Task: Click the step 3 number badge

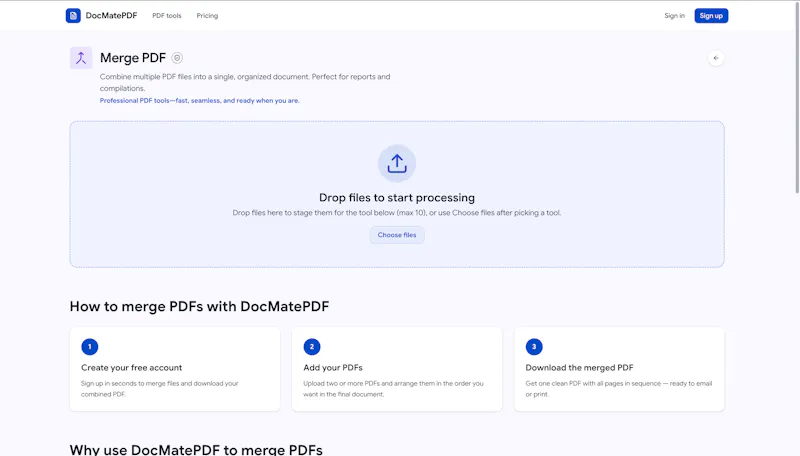Action: tap(534, 347)
